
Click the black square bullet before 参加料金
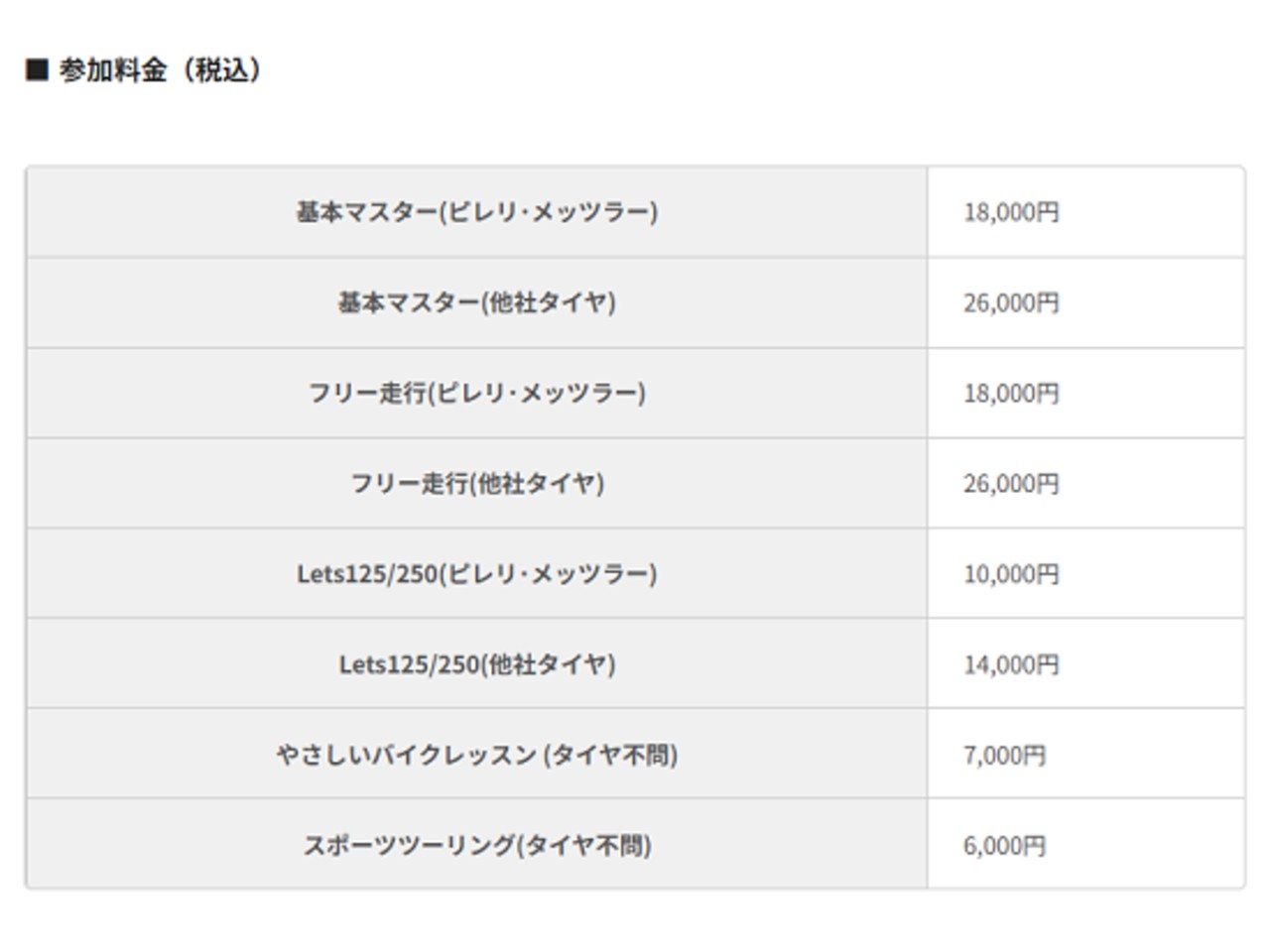coord(37,70)
